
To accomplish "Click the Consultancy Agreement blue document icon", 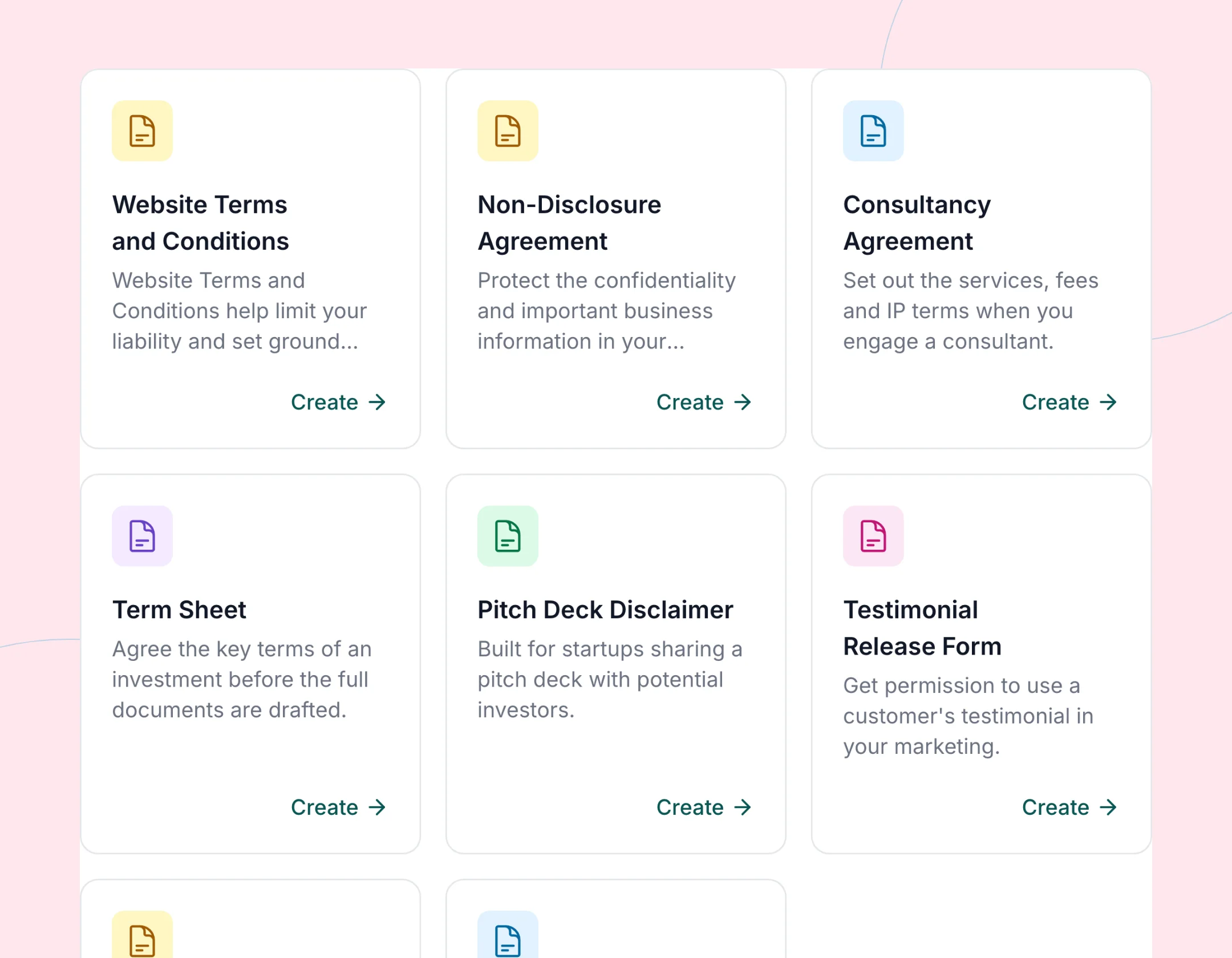I will [873, 131].
